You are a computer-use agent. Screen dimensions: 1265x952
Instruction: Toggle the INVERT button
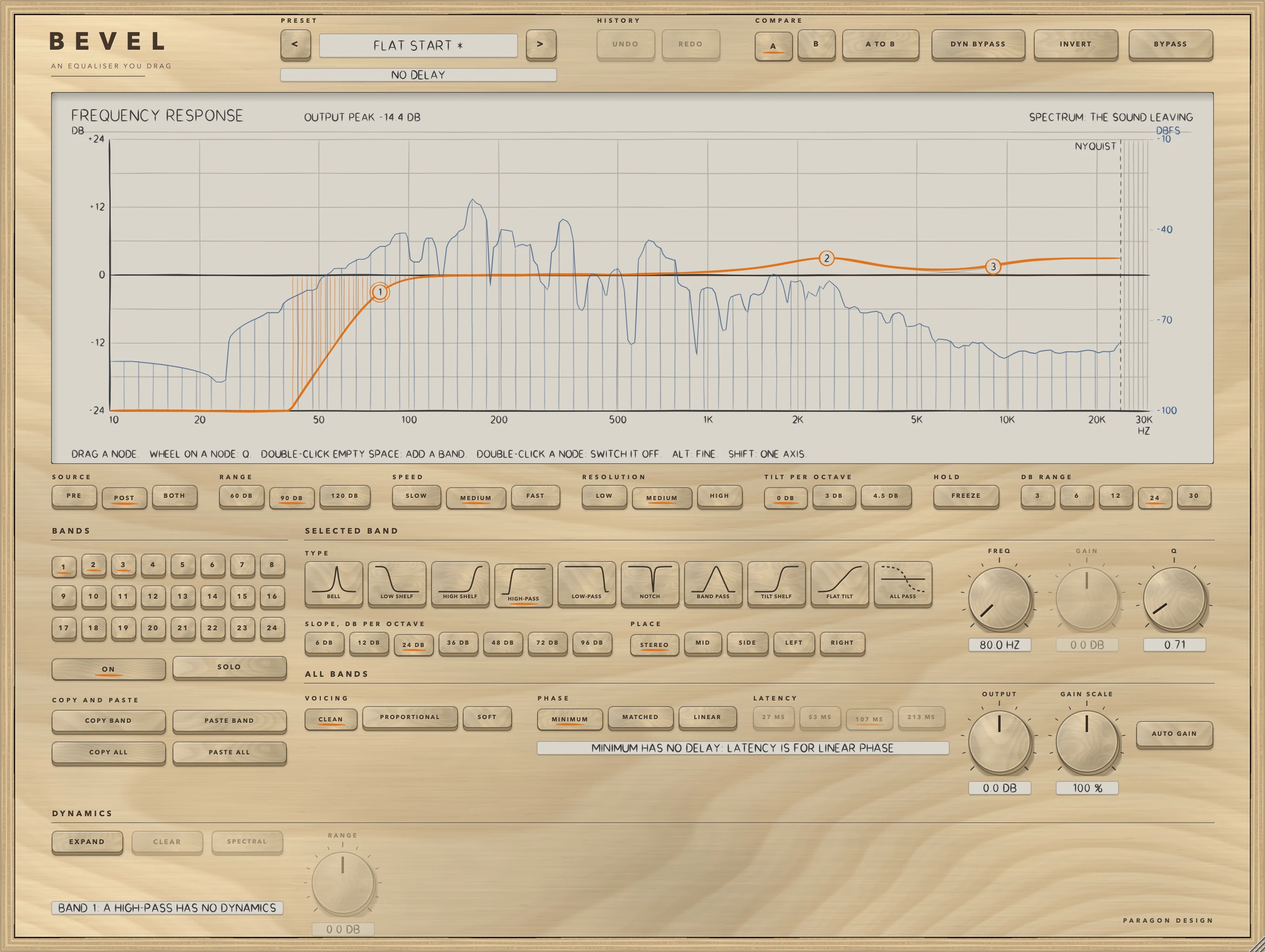[x=1075, y=44]
